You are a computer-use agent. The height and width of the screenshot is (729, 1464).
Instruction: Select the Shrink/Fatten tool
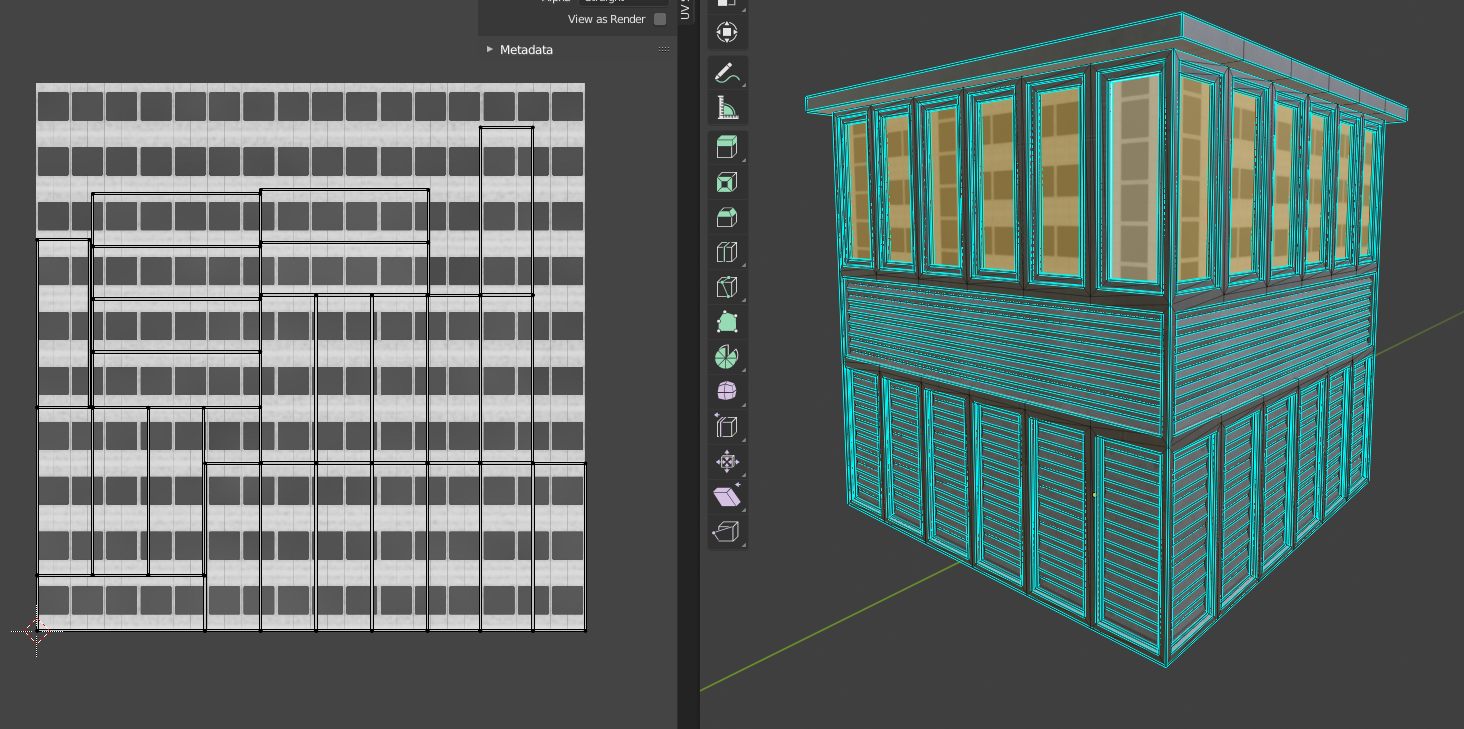point(728,461)
